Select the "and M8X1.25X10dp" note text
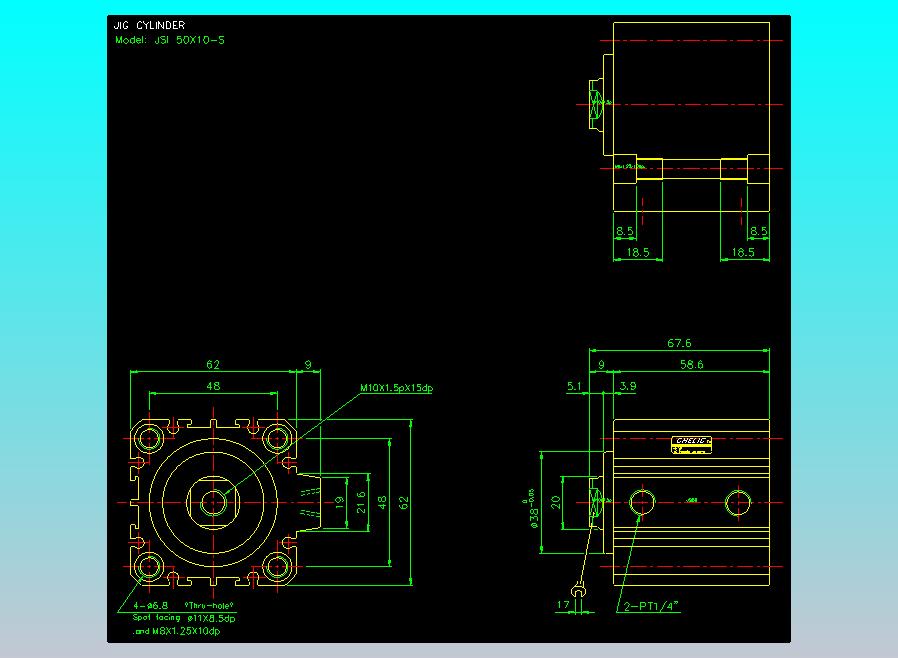The image size is (898, 658). 177,631
